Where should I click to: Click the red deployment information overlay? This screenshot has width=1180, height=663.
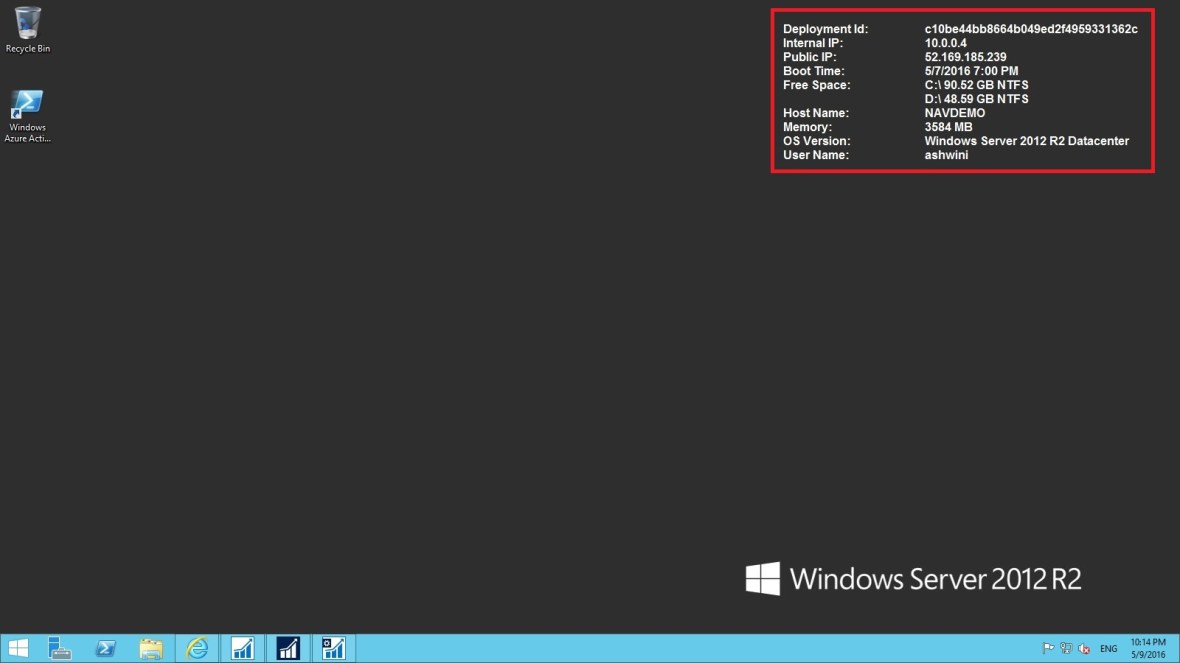click(x=962, y=91)
